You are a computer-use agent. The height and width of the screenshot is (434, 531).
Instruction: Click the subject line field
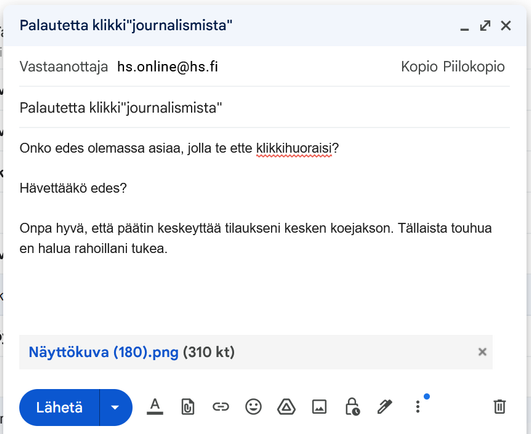(264, 108)
